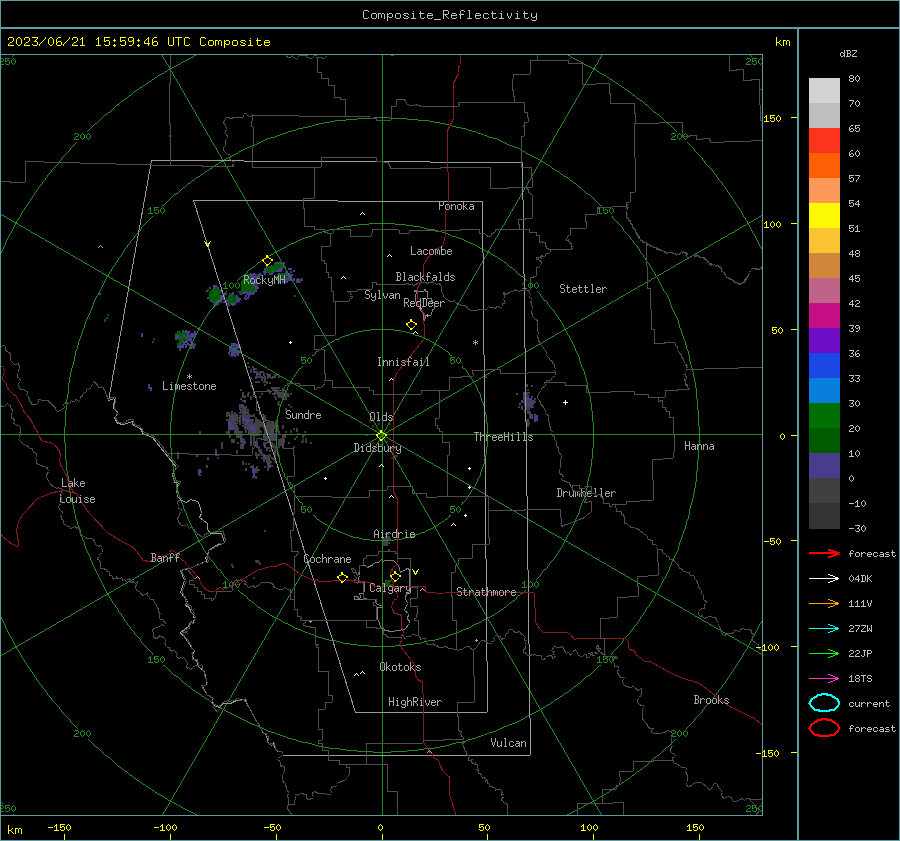Click the dBZ legend heading
Image resolution: width=900 pixels, height=841 pixels.
(x=848, y=53)
